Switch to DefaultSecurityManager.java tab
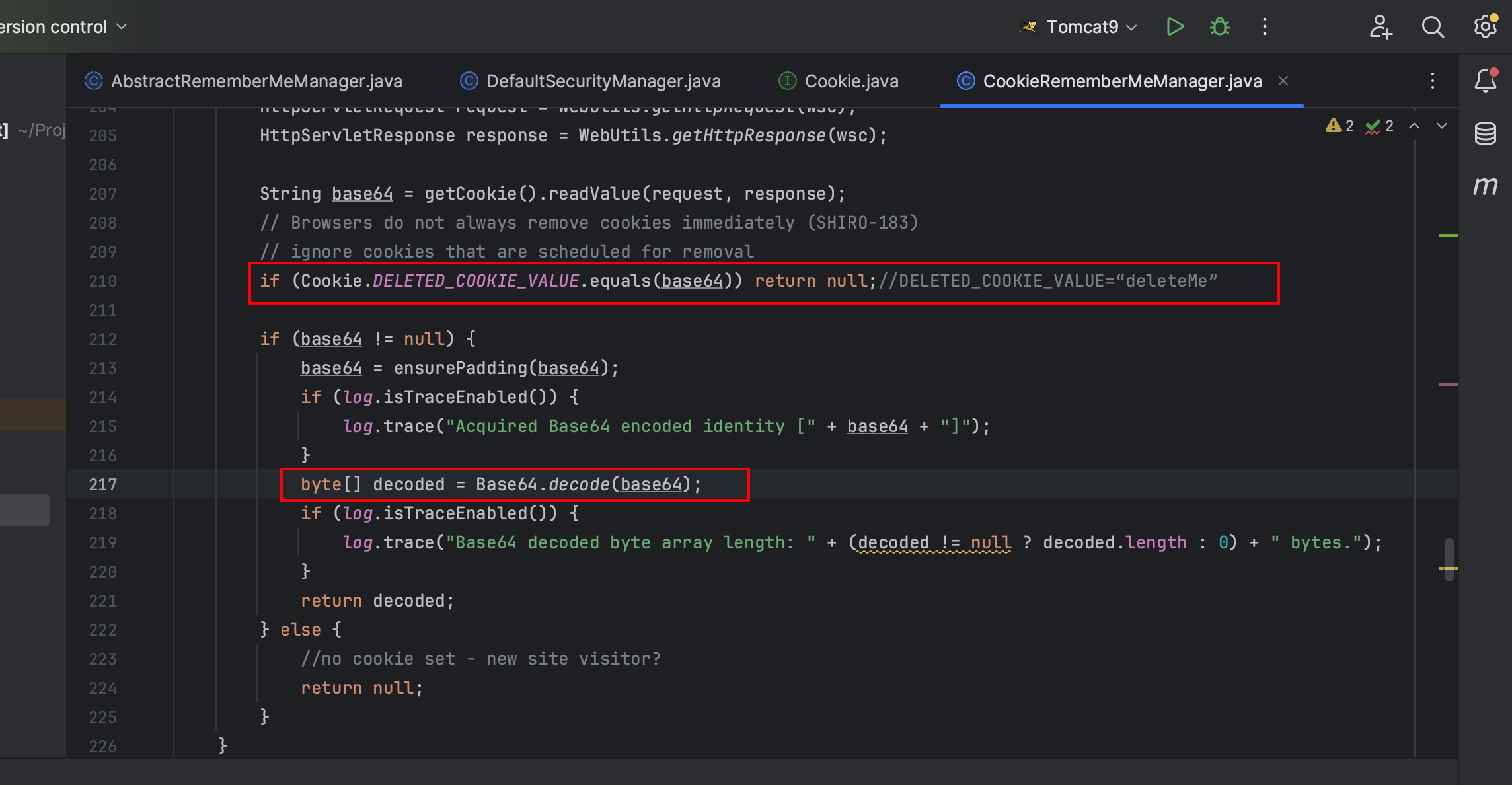The height and width of the screenshot is (785, 1512). [590, 81]
